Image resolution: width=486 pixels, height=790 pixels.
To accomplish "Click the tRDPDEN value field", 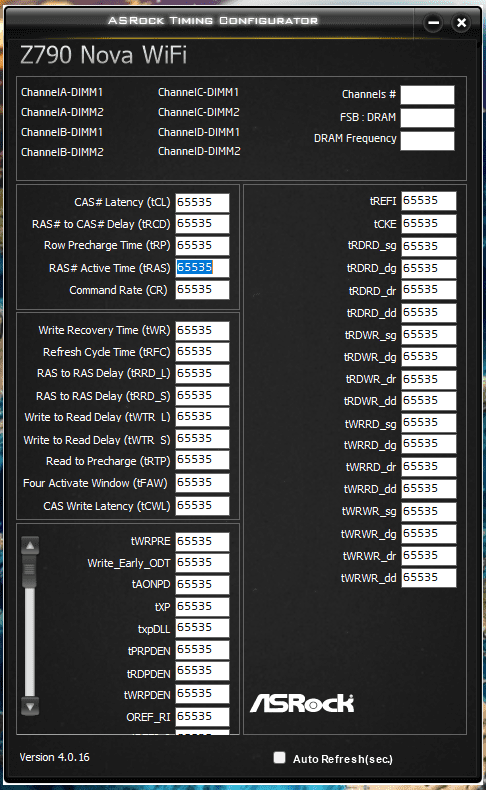I will click(202, 671).
